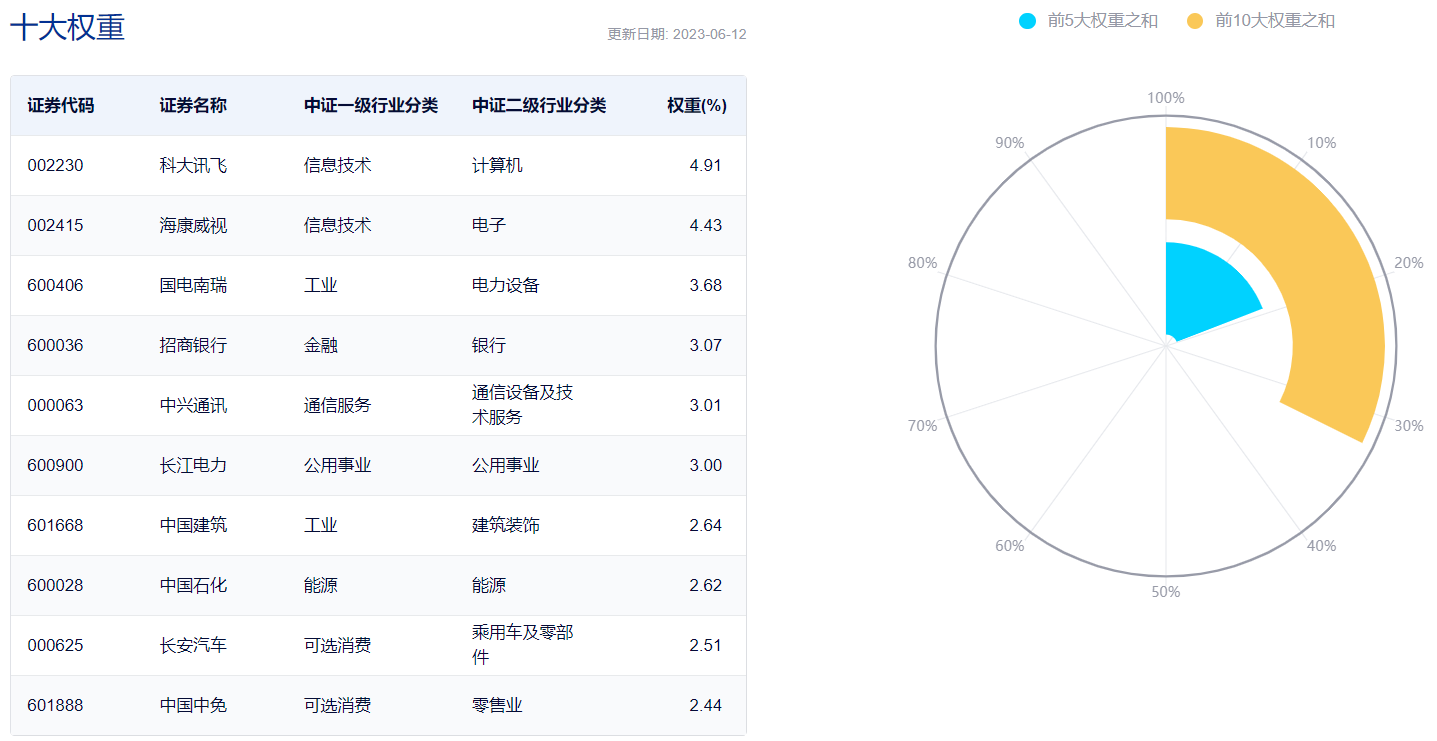Image resolution: width=1437 pixels, height=741 pixels.
Task: Toggle the 前10大权重之和 legend item
Action: click(x=1260, y=20)
